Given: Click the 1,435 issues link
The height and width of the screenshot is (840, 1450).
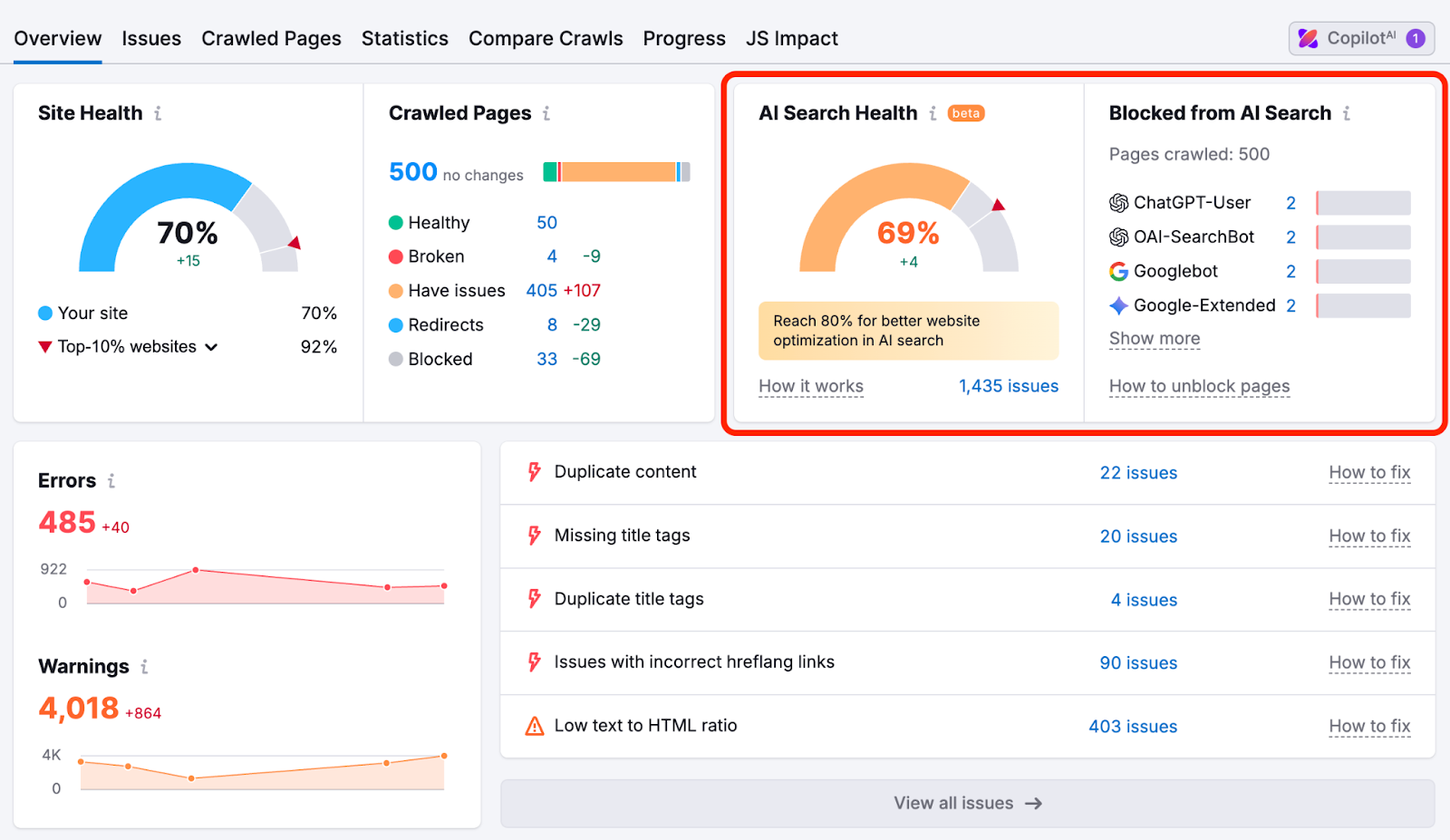Looking at the screenshot, I should pos(1008,386).
